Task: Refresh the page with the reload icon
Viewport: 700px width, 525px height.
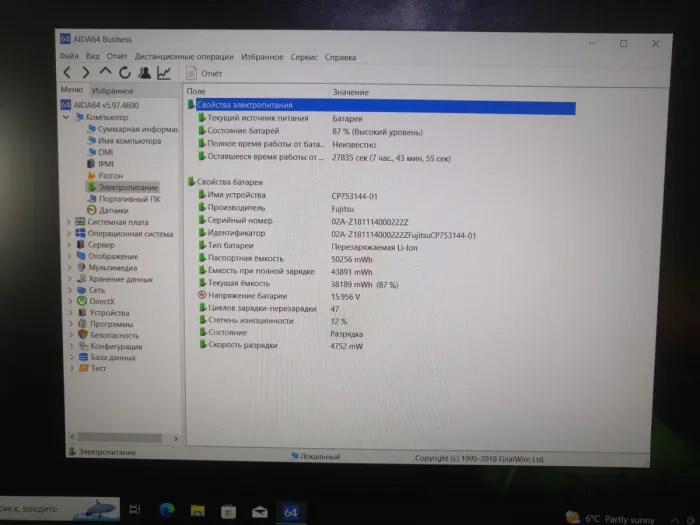Action: click(125, 73)
